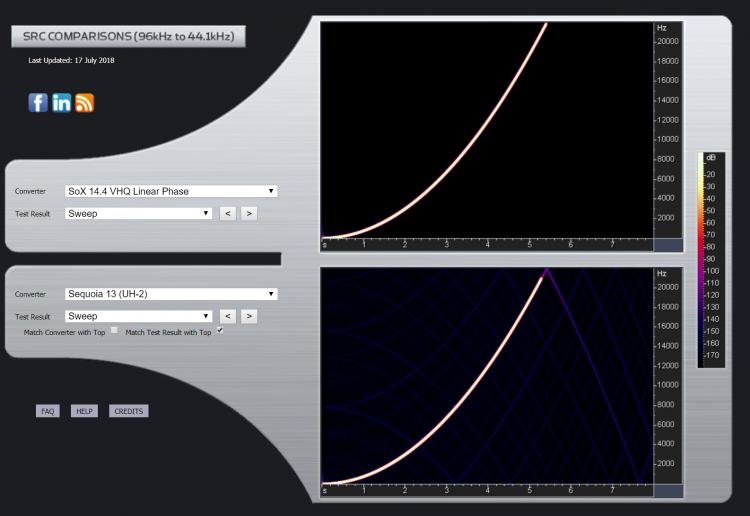Click the Last Updated 17 July 2018 text
Screen dimensions: 750x516
pos(71,60)
